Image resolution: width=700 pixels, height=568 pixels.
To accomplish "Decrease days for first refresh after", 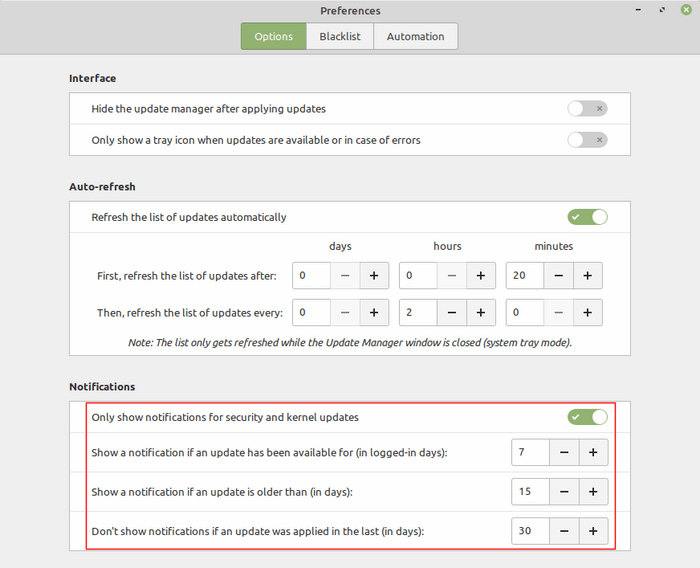I will click(x=345, y=276).
